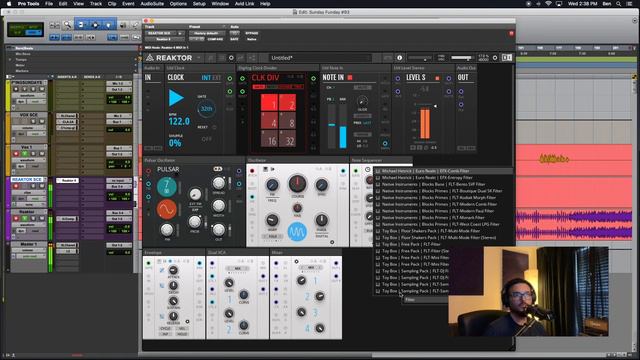Viewport: 640px width, 360px height.
Task: Click Envelope CYCLE button
Action: (x=165, y=328)
